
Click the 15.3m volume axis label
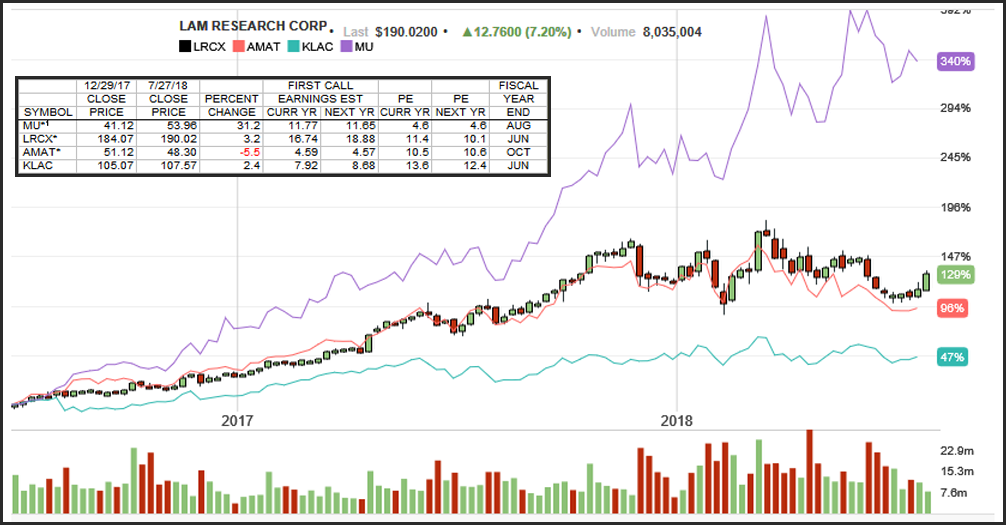tap(957, 471)
